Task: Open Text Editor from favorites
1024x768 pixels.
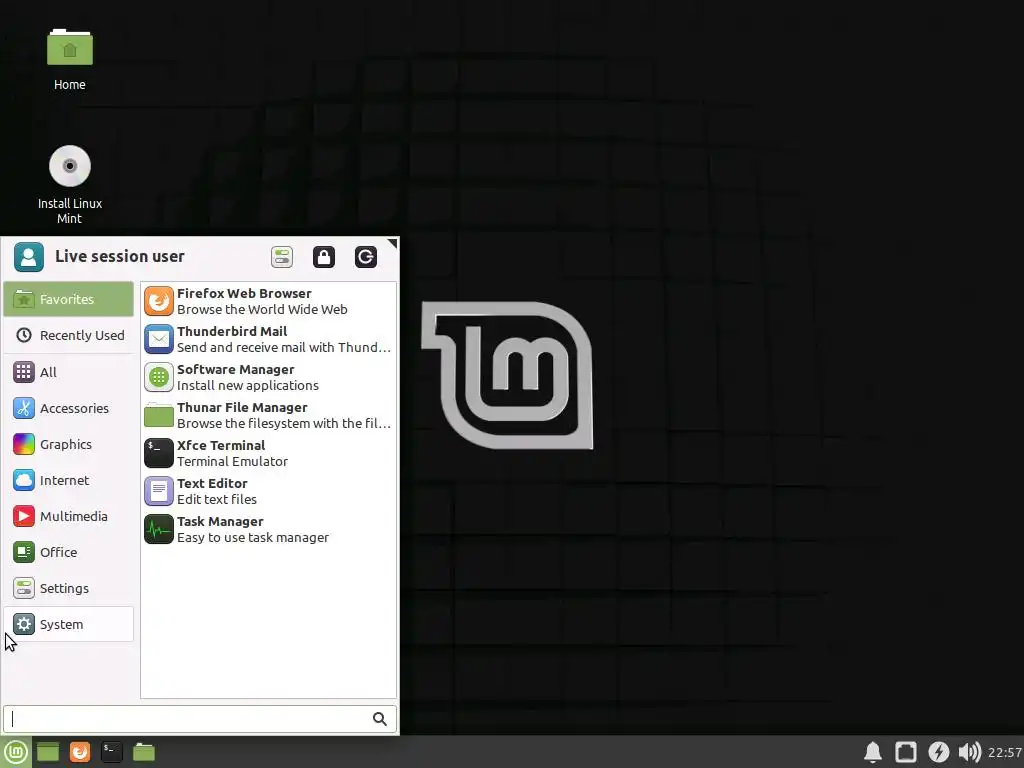Action: click(268, 491)
